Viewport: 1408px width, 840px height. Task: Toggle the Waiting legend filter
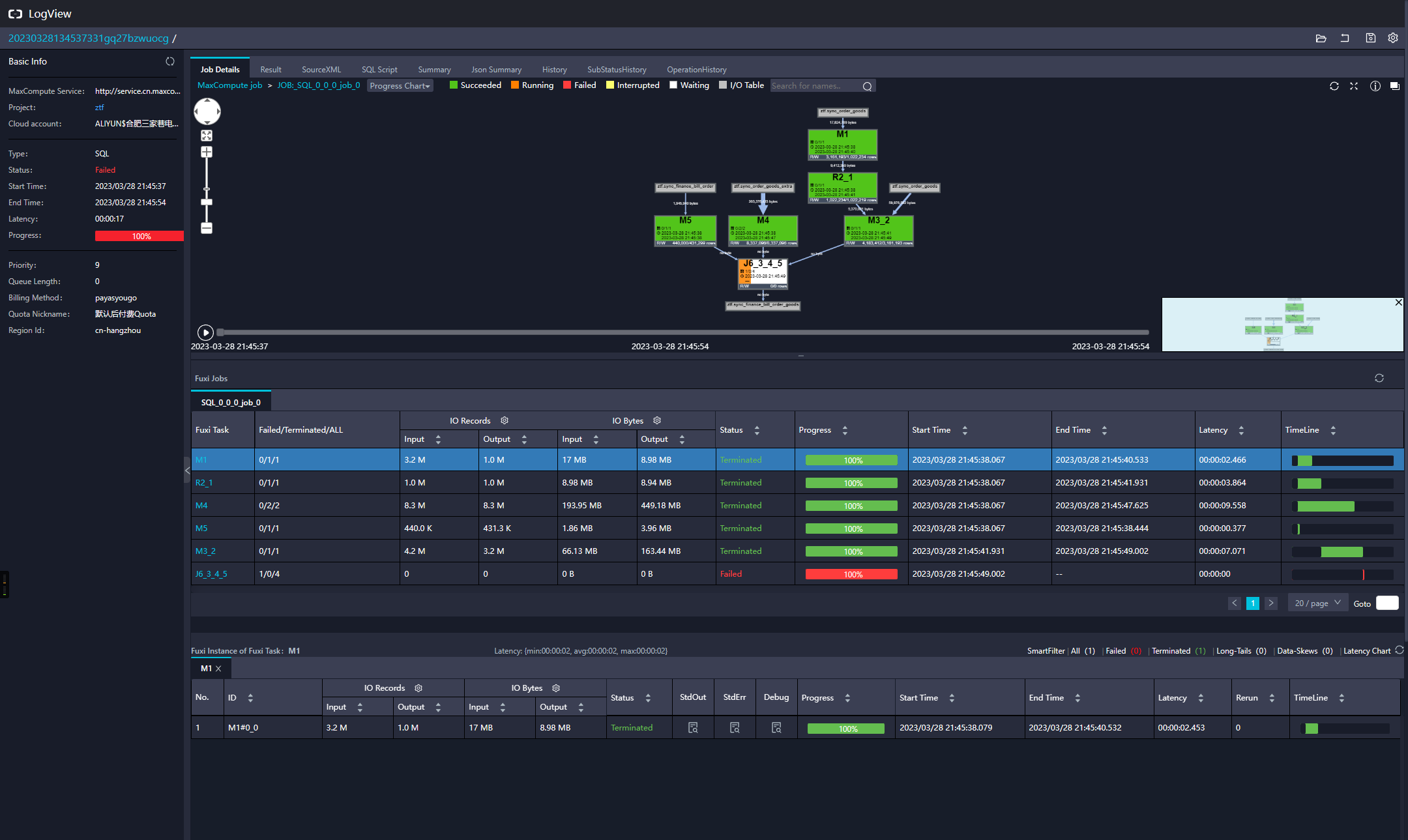coord(689,85)
